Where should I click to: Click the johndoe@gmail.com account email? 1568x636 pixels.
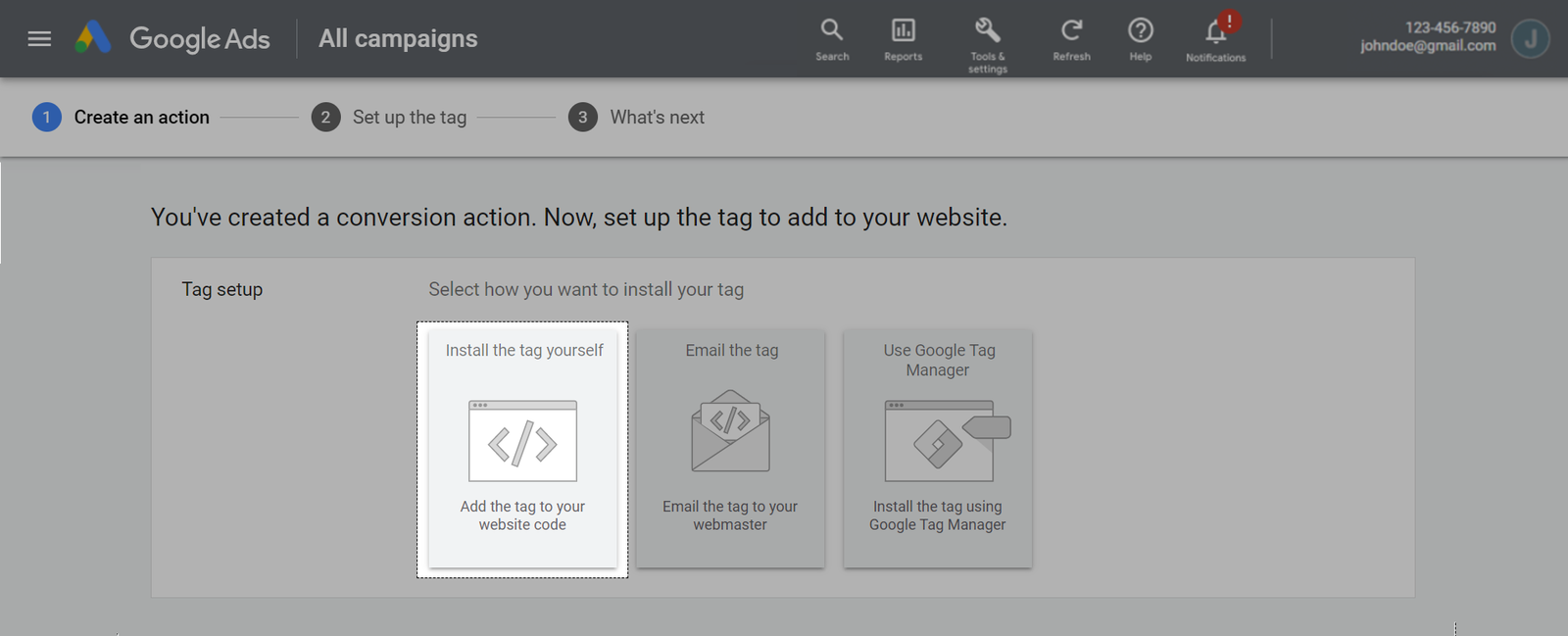coord(1427,46)
